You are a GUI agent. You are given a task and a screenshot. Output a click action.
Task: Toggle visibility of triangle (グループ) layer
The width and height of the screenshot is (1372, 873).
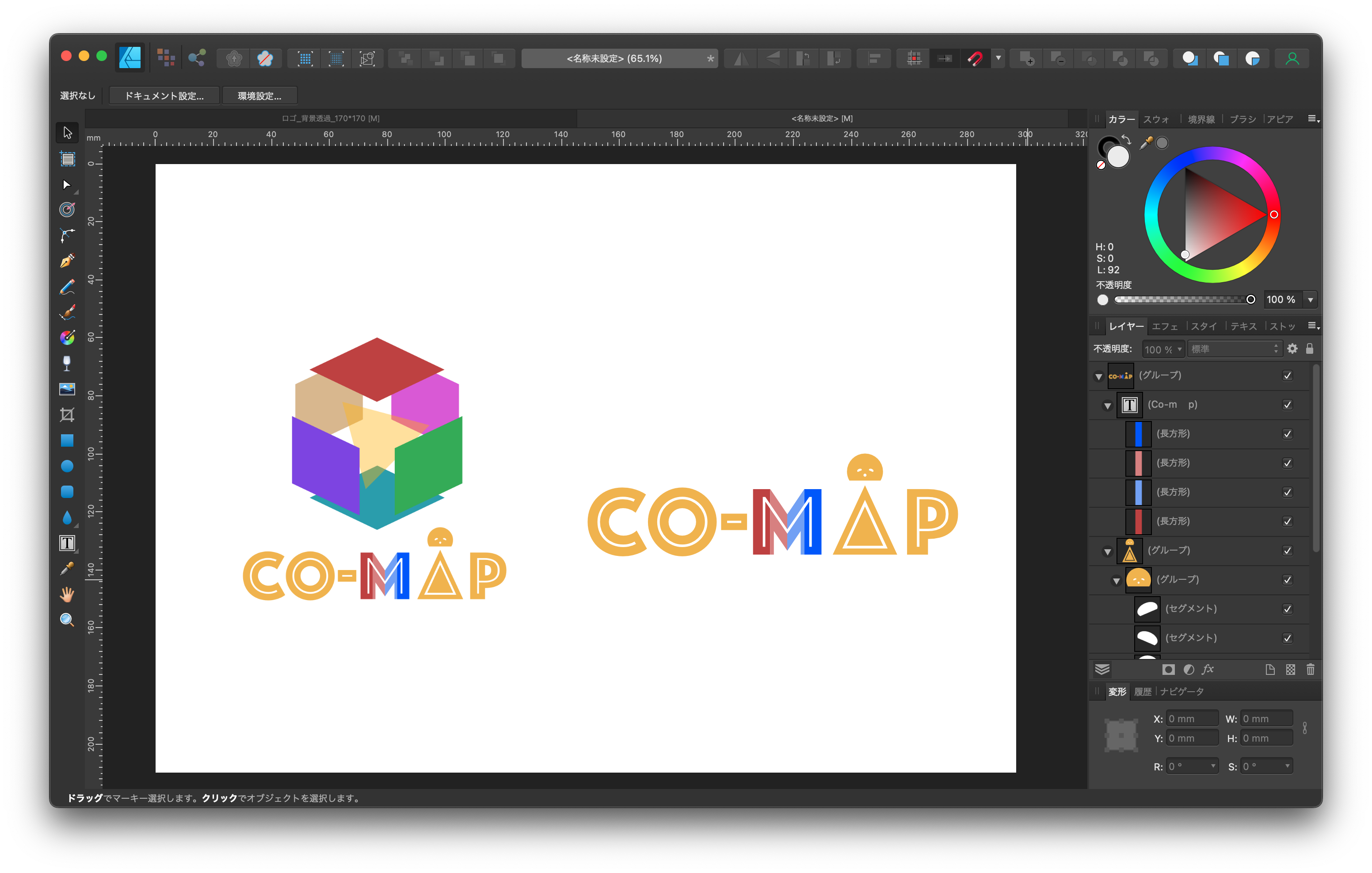pyautogui.click(x=1287, y=550)
